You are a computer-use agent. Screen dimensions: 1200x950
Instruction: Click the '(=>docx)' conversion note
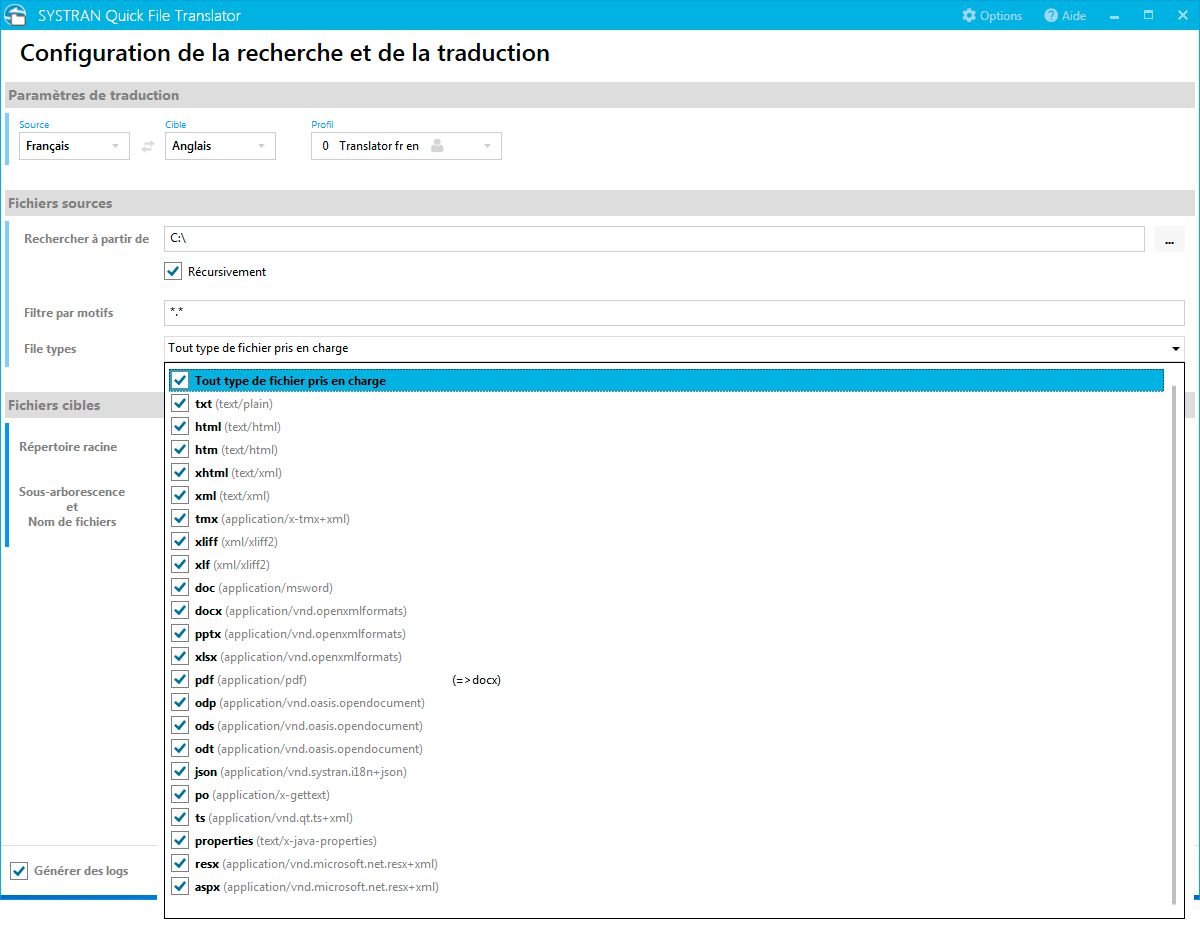click(476, 680)
